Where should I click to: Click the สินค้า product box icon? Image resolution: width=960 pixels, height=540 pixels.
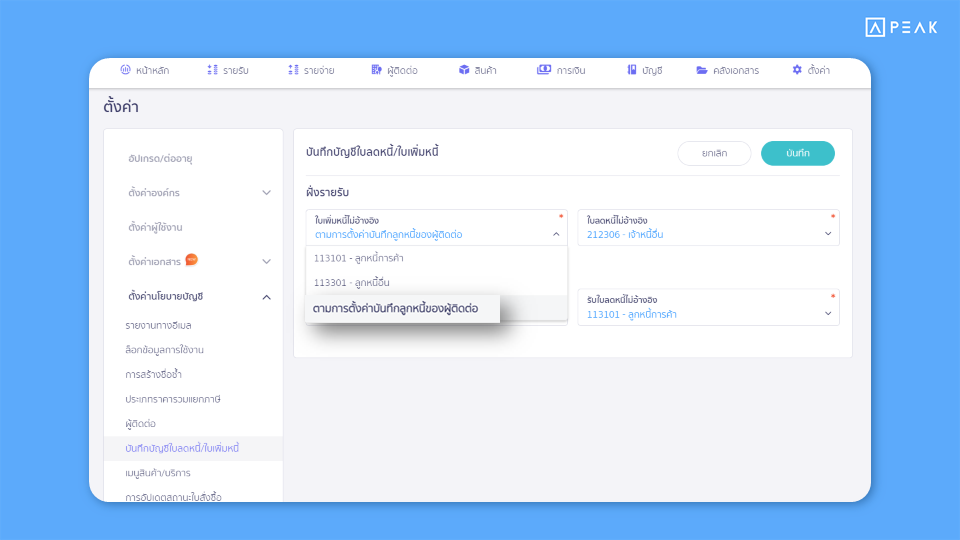click(x=464, y=70)
